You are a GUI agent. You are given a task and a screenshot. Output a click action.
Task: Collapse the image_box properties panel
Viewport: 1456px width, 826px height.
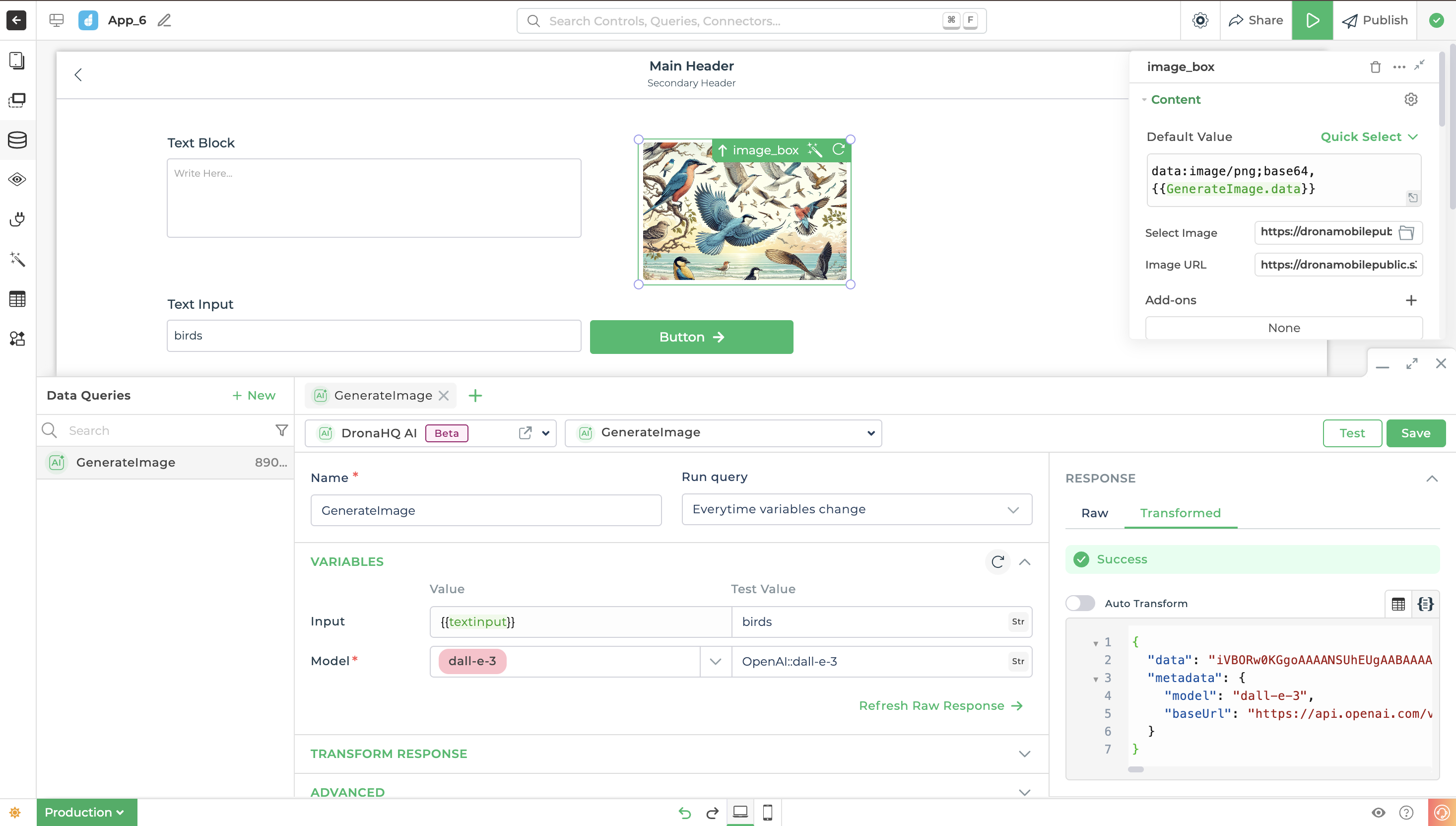1419,65
